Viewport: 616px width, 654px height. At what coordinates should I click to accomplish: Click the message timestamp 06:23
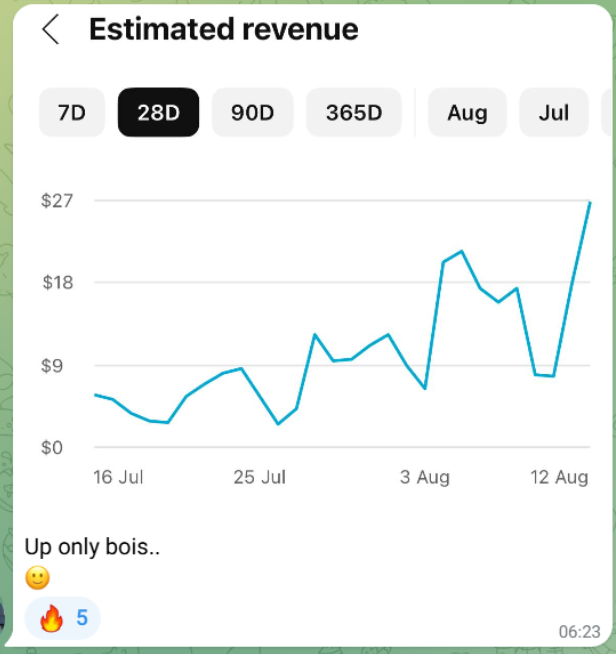click(x=580, y=631)
